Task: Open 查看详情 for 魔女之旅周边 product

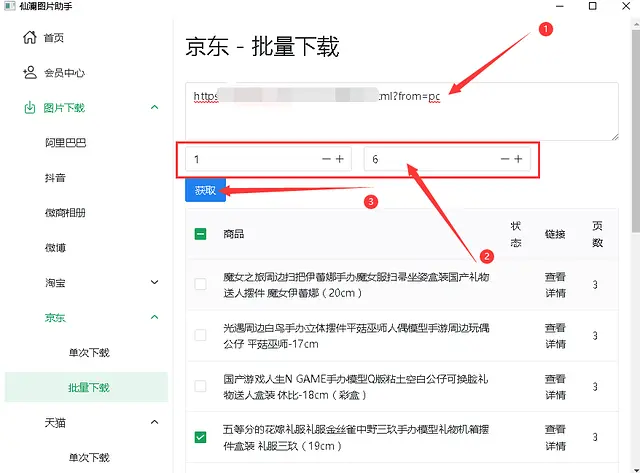Action: tap(555, 285)
